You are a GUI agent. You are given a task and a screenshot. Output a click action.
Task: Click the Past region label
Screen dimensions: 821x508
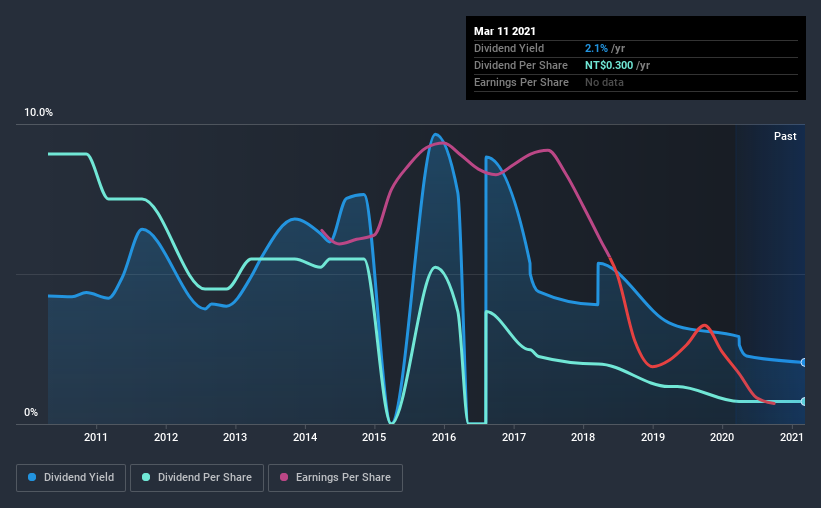785,136
